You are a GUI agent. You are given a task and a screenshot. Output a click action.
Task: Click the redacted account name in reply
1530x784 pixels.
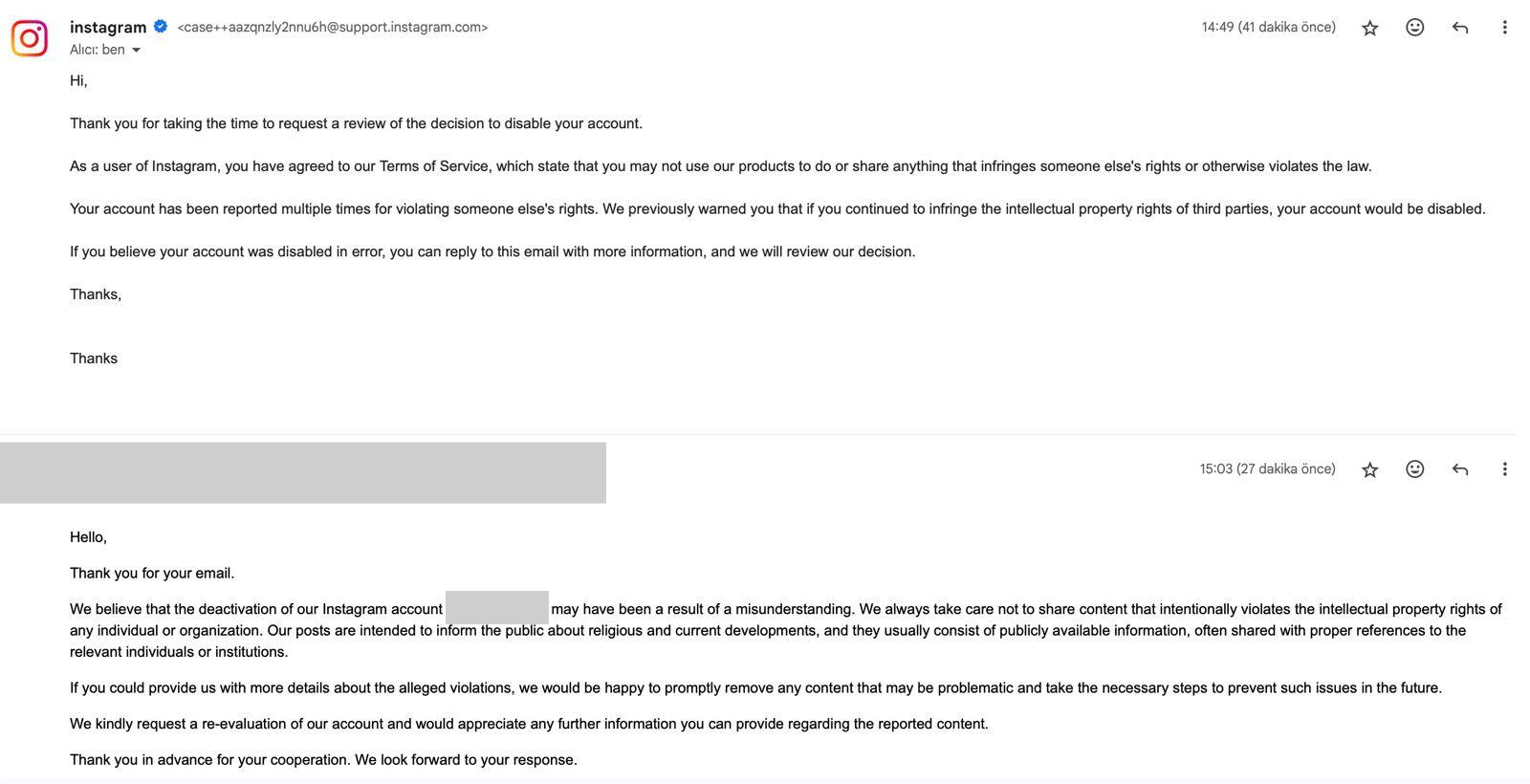(x=497, y=608)
